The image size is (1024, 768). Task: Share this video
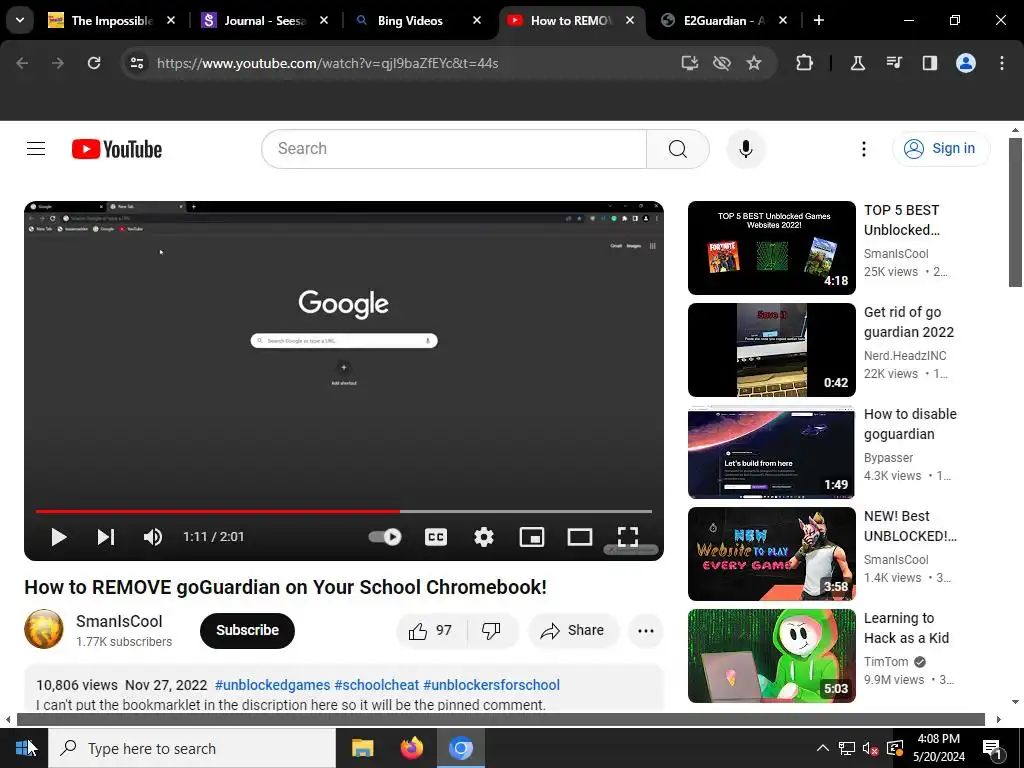coord(573,631)
